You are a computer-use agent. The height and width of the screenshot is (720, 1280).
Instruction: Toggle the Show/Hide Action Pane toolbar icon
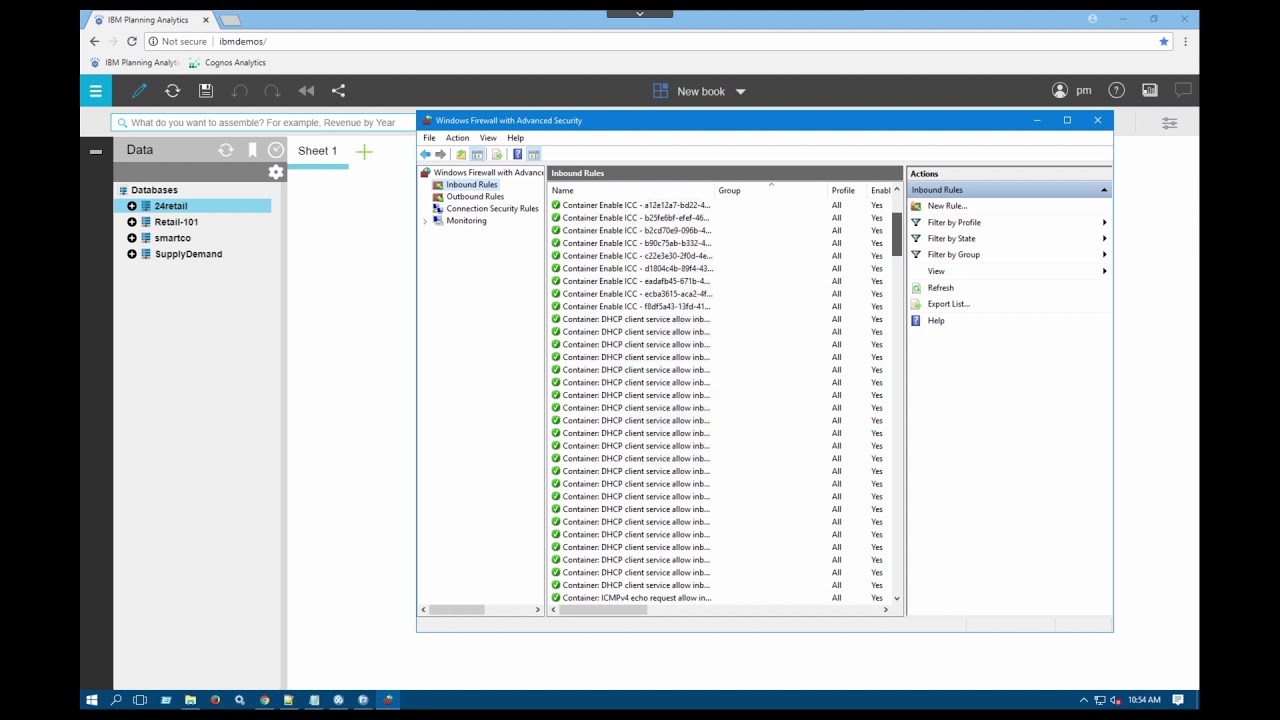[x=533, y=154]
